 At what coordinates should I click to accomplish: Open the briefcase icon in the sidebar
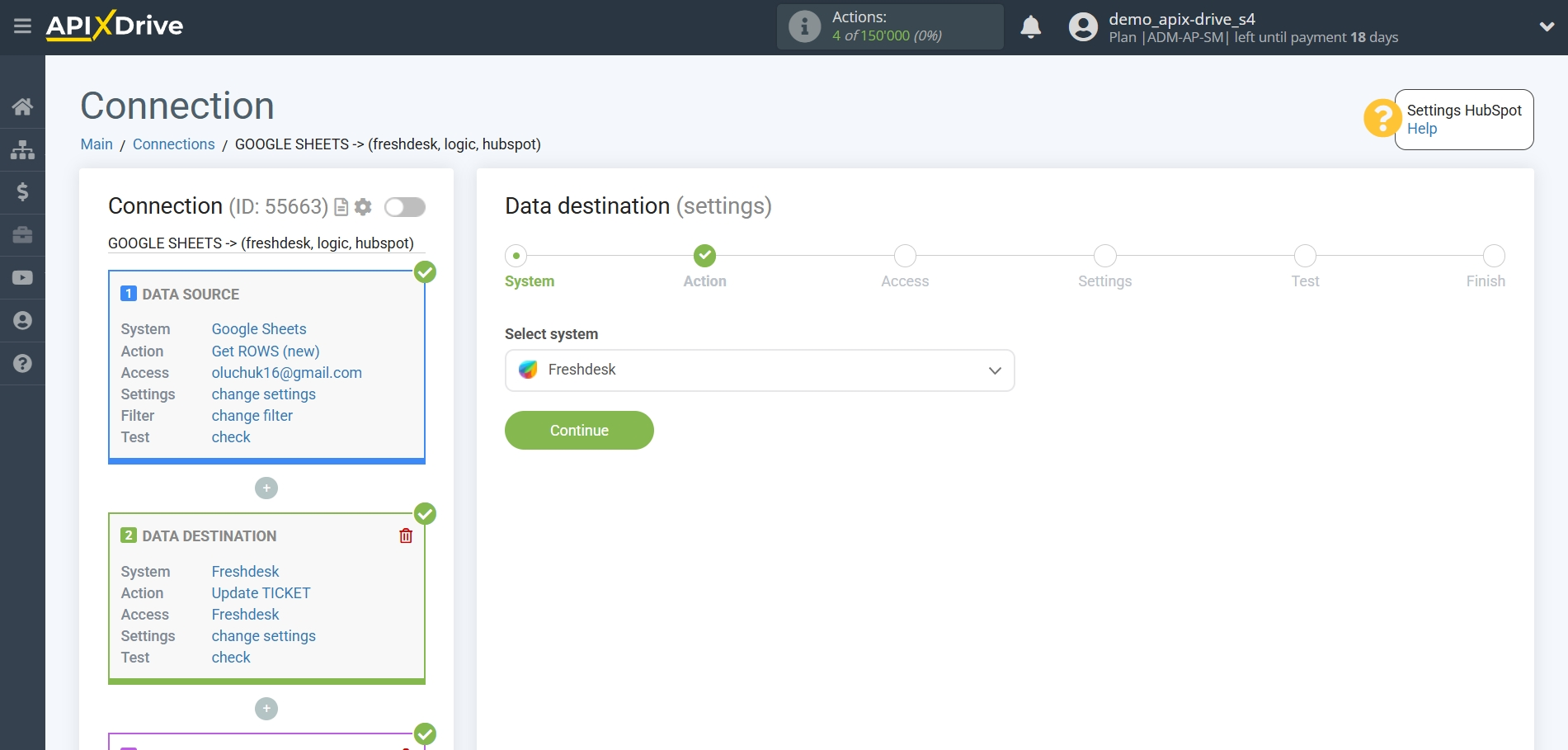[x=22, y=235]
